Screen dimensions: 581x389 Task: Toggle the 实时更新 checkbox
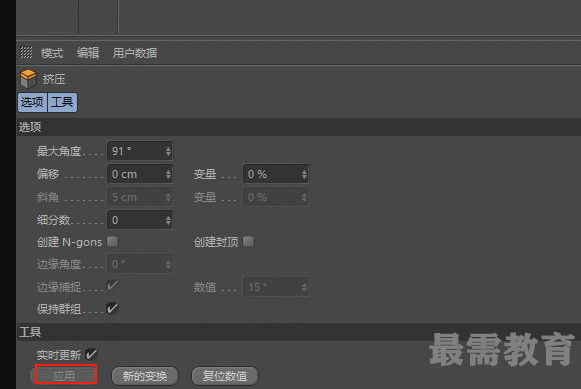(91, 355)
